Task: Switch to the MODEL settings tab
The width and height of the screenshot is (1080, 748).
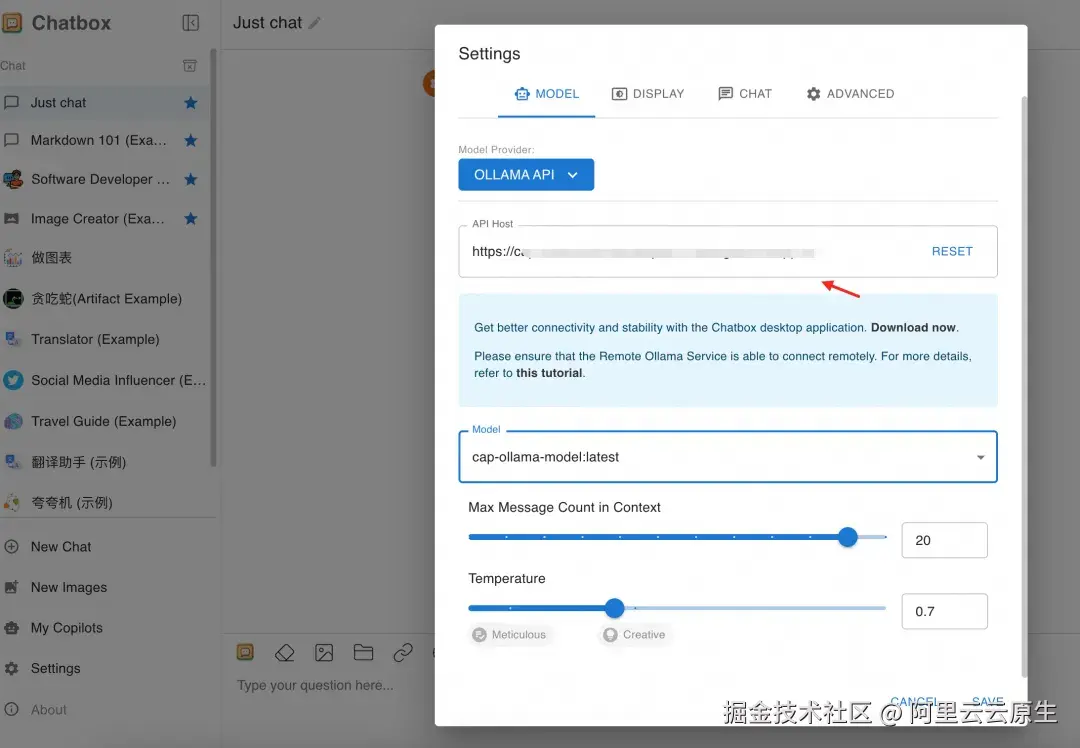Action: [x=547, y=94]
